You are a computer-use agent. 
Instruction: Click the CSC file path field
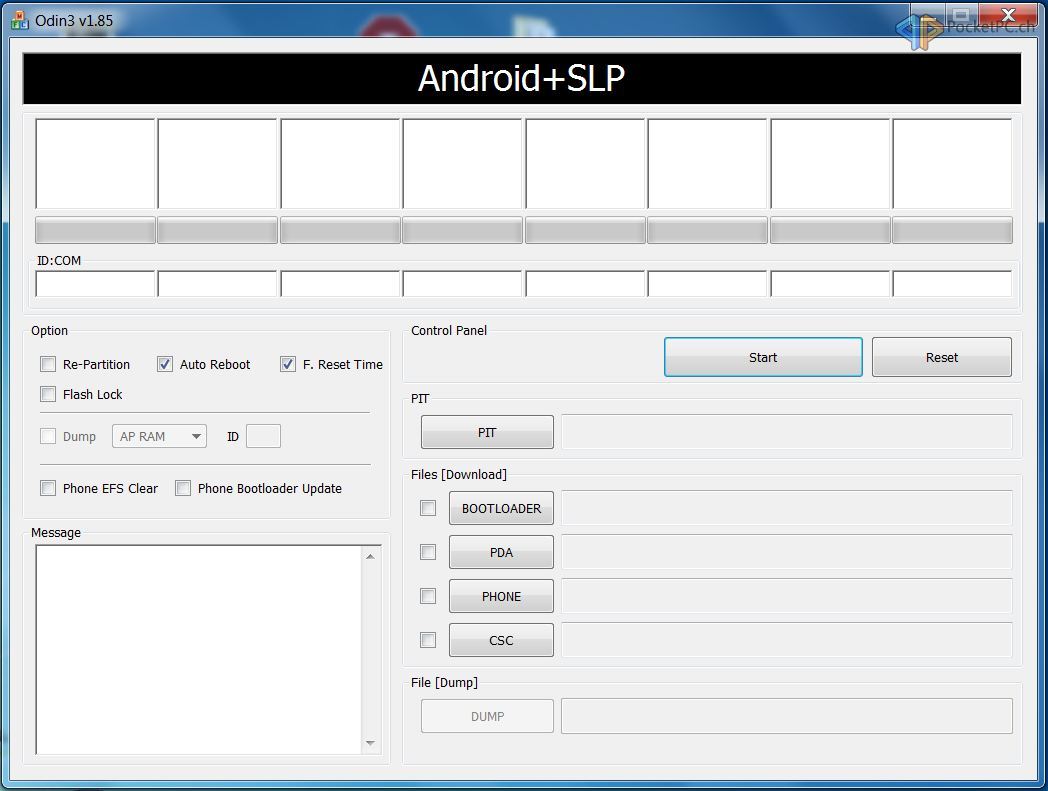787,640
